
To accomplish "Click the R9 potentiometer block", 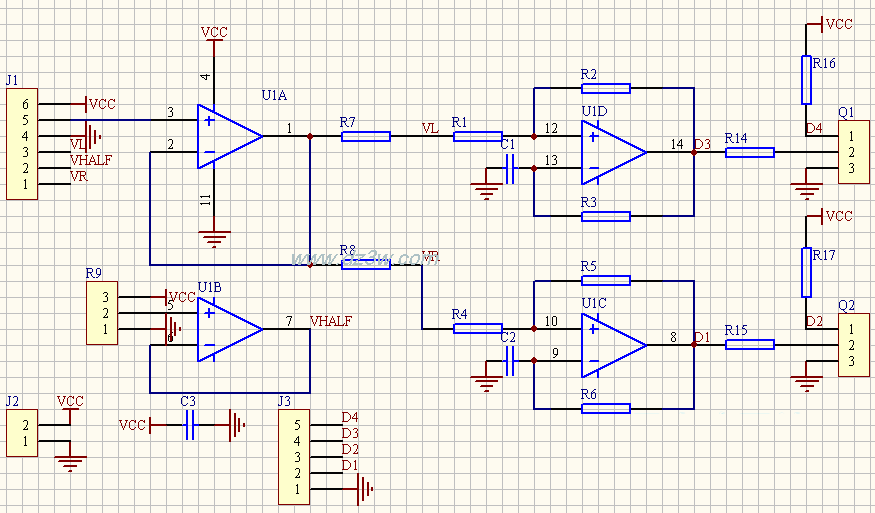I will pyautogui.click(x=102, y=313).
